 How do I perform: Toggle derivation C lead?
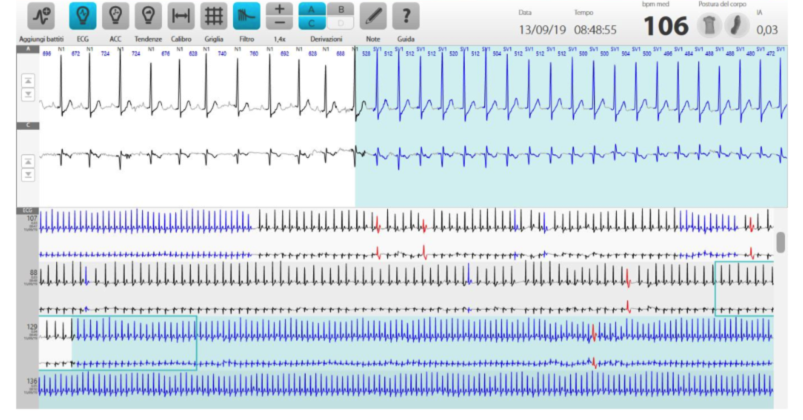click(x=312, y=23)
